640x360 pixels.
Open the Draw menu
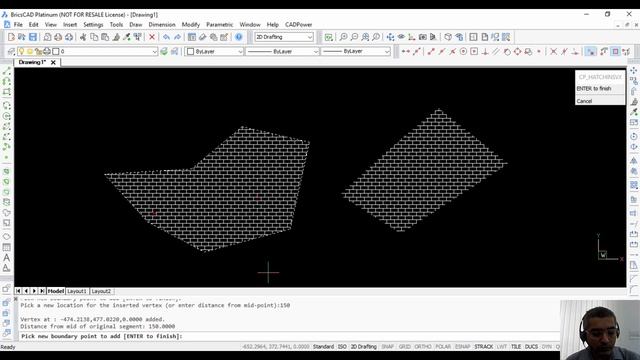coord(136,24)
